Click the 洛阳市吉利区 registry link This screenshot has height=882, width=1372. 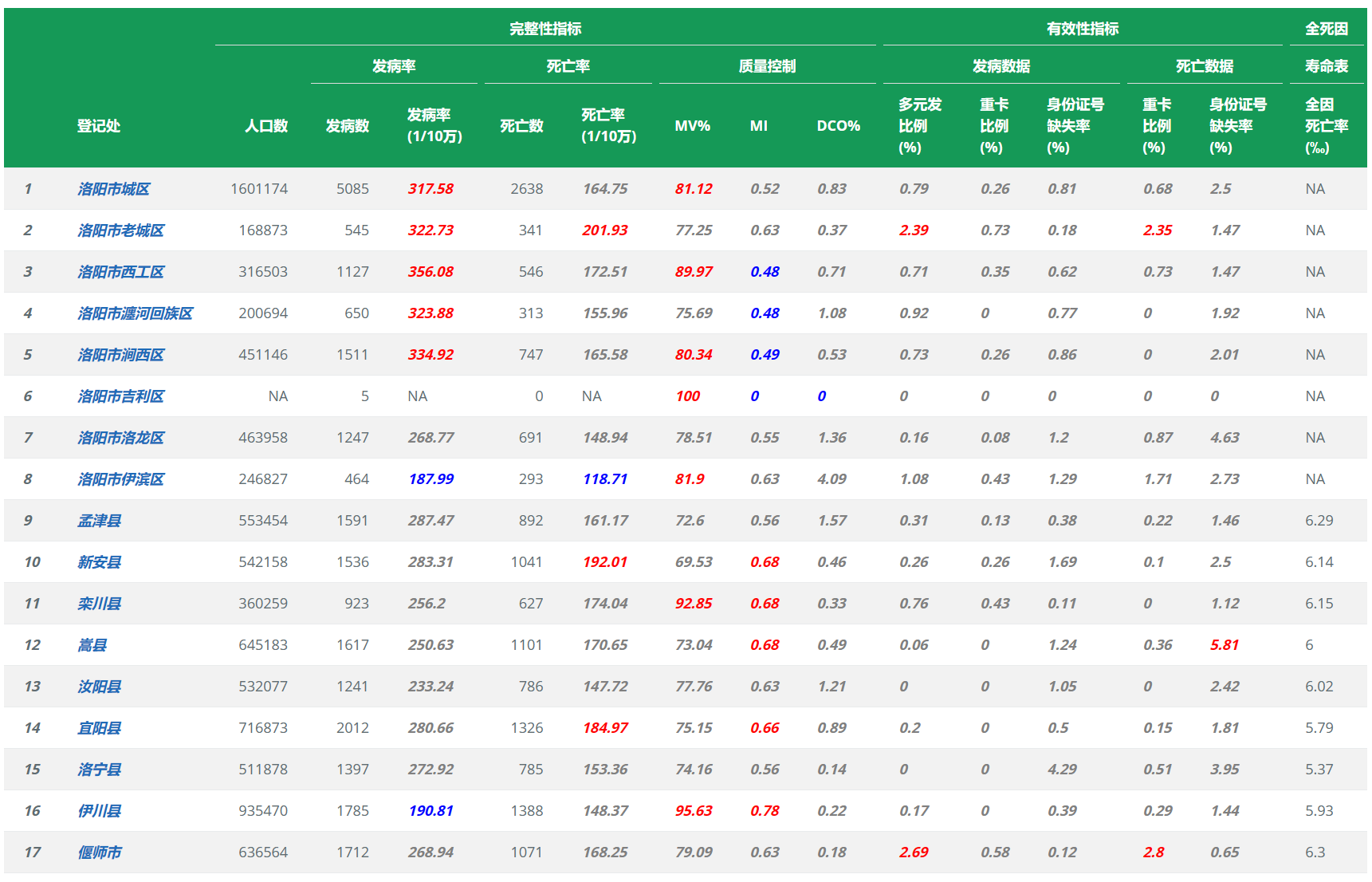tap(120, 396)
